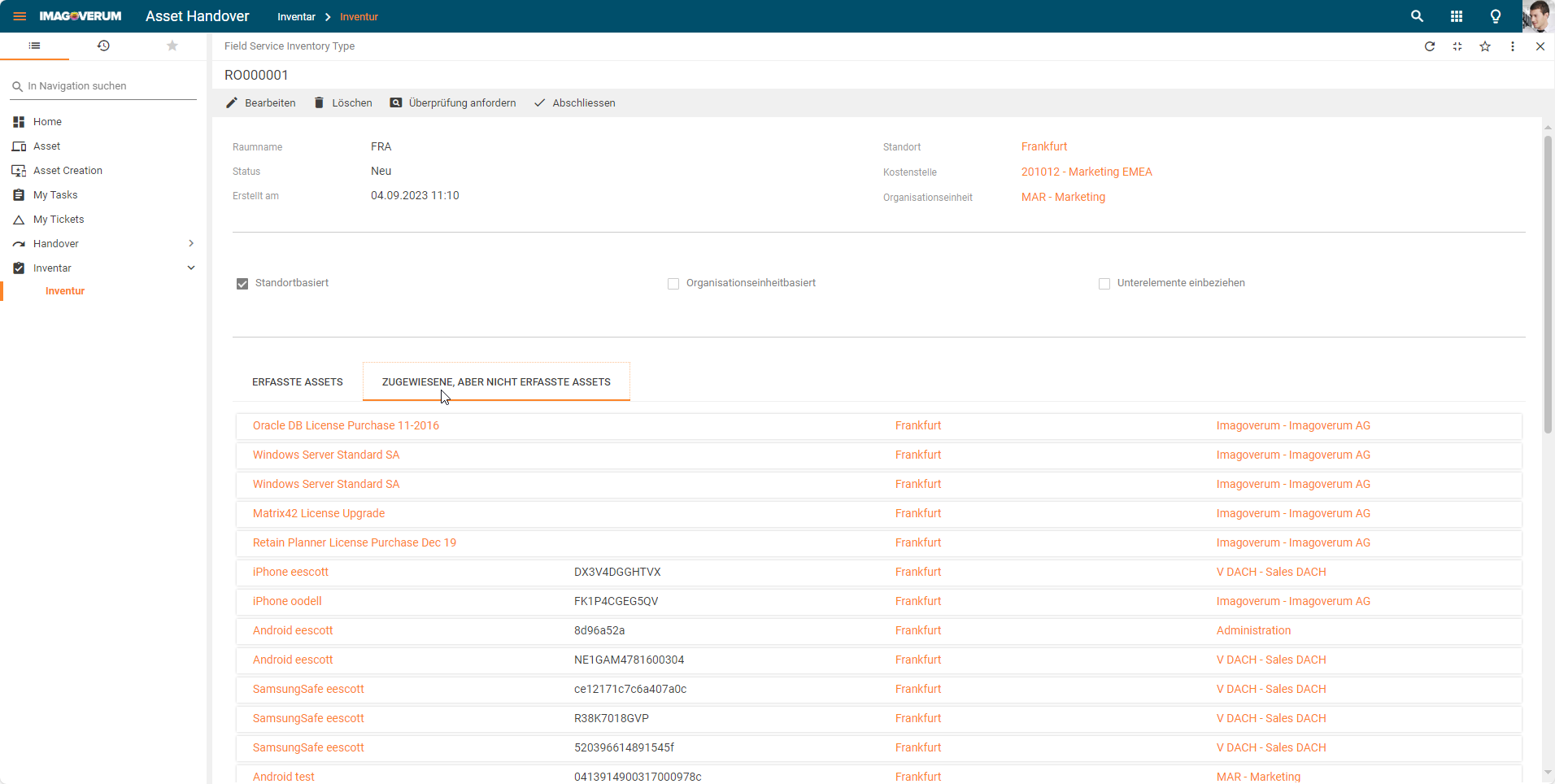
Task: Click the My Tasks clipboard icon
Action: tap(19, 195)
